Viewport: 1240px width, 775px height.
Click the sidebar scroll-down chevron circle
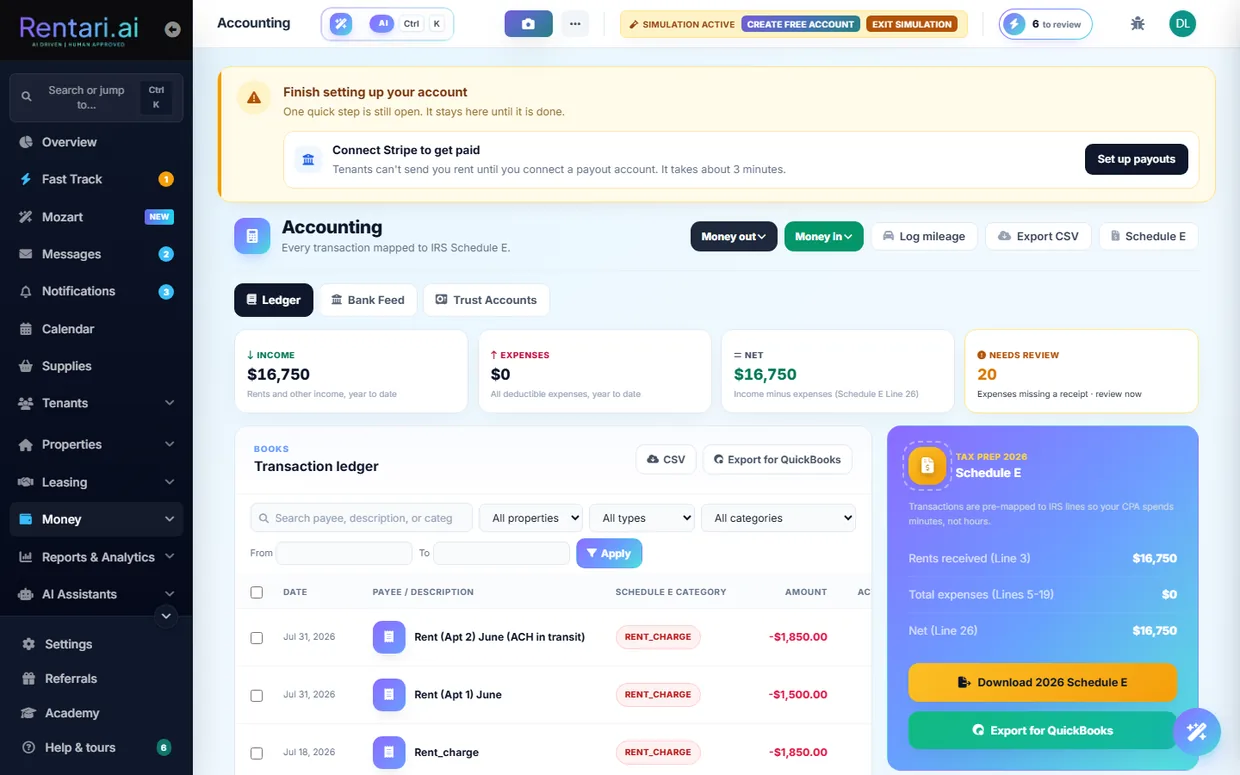pyautogui.click(x=167, y=616)
